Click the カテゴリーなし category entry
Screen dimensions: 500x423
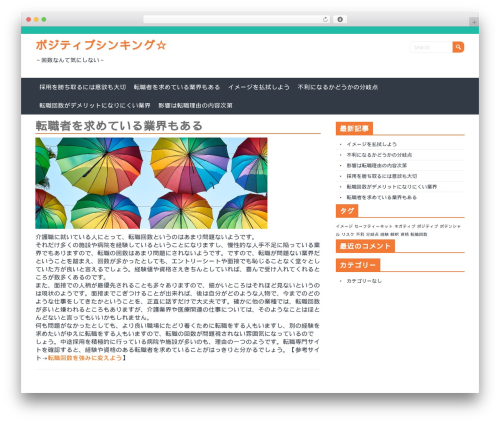(x=364, y=281)
